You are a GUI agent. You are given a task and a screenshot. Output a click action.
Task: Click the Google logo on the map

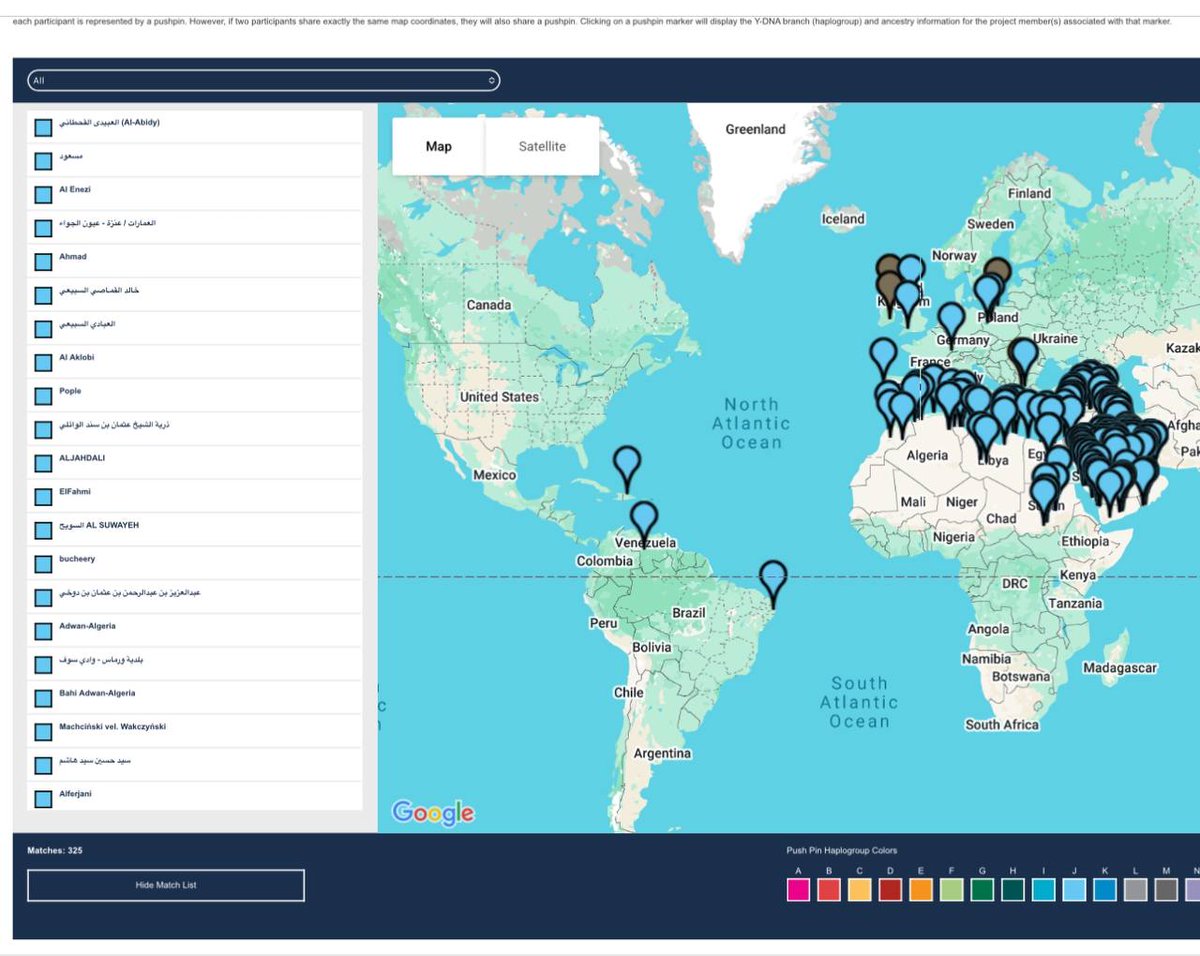pyautogui.click(x=433, y=813)
